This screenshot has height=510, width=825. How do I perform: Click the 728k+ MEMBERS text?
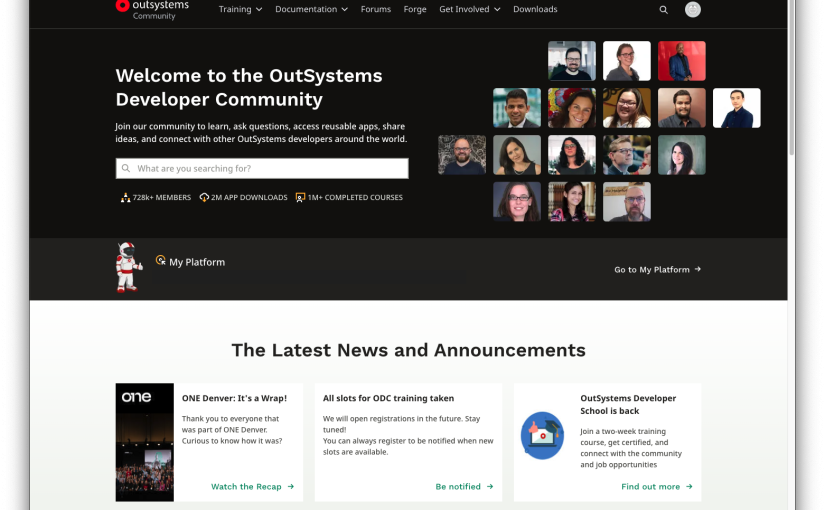tap(162, 197)
